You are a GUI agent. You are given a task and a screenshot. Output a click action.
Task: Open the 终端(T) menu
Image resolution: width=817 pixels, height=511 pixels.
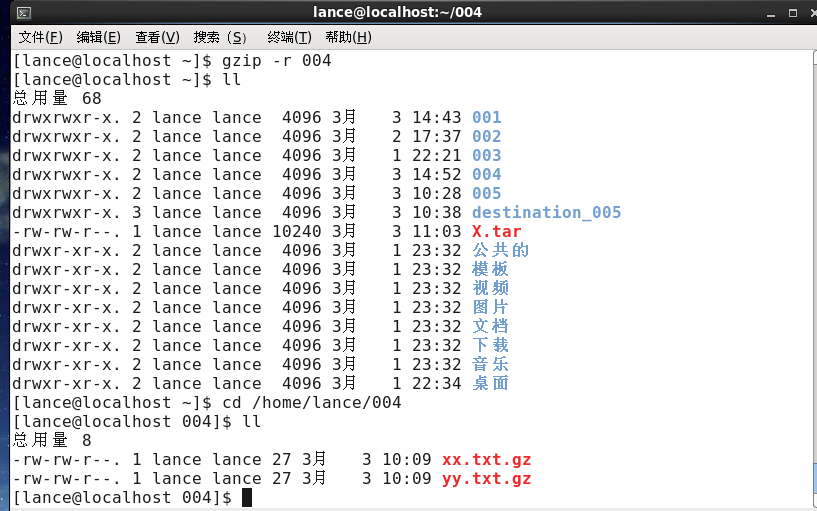(x=289, y=38)
